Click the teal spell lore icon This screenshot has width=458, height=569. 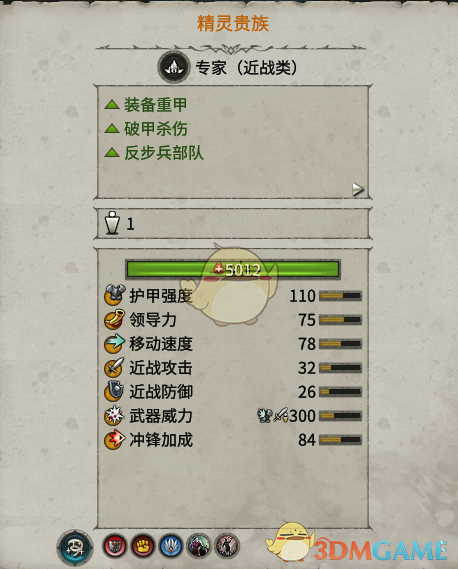click(75, 547)
